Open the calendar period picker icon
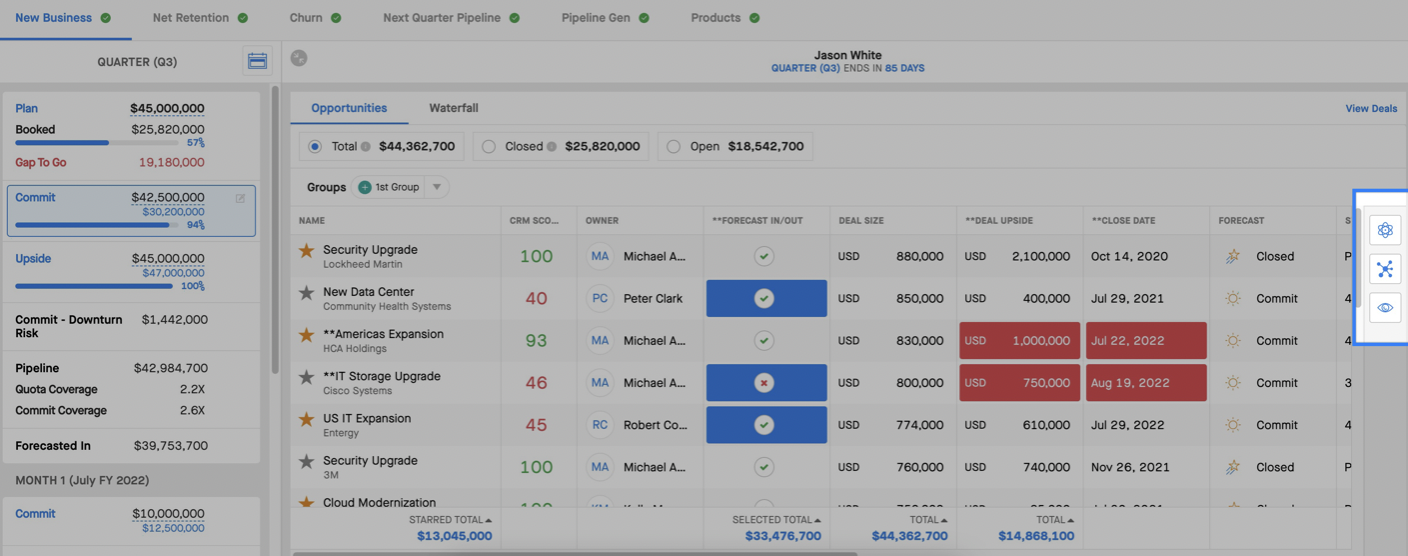Viewport: 1408px width, 556px height. (x=257, y=61)
